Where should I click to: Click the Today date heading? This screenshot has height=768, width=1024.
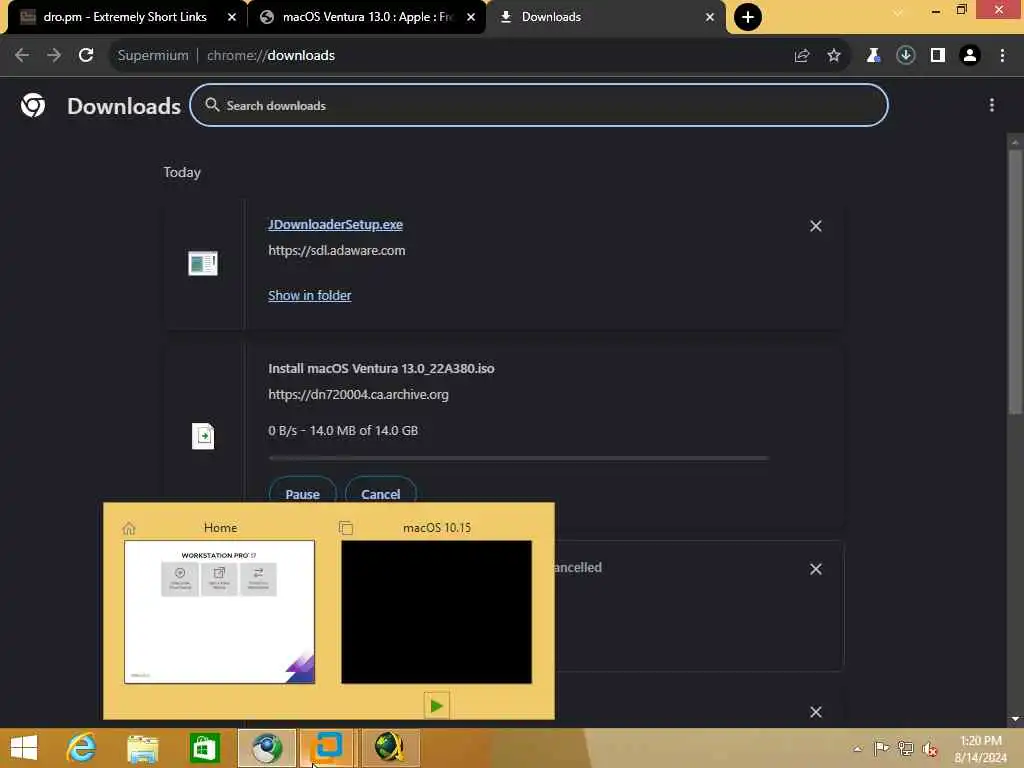[x=182, y=172]
